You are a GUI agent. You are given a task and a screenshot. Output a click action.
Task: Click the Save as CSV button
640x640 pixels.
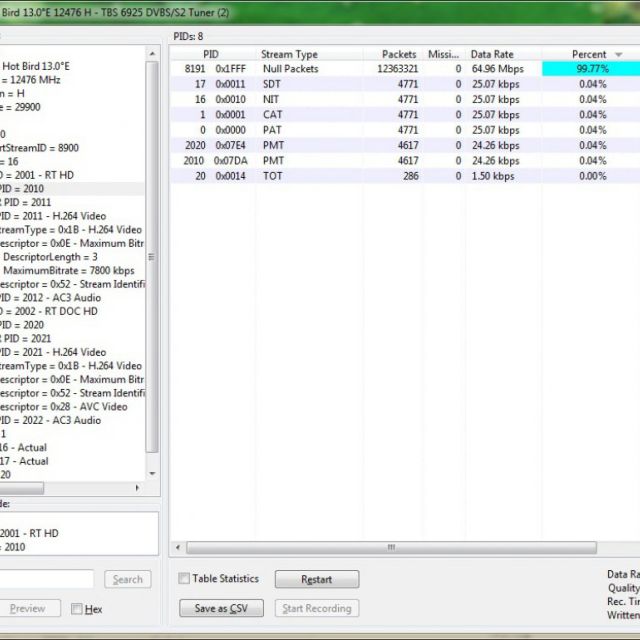(221, 608)
